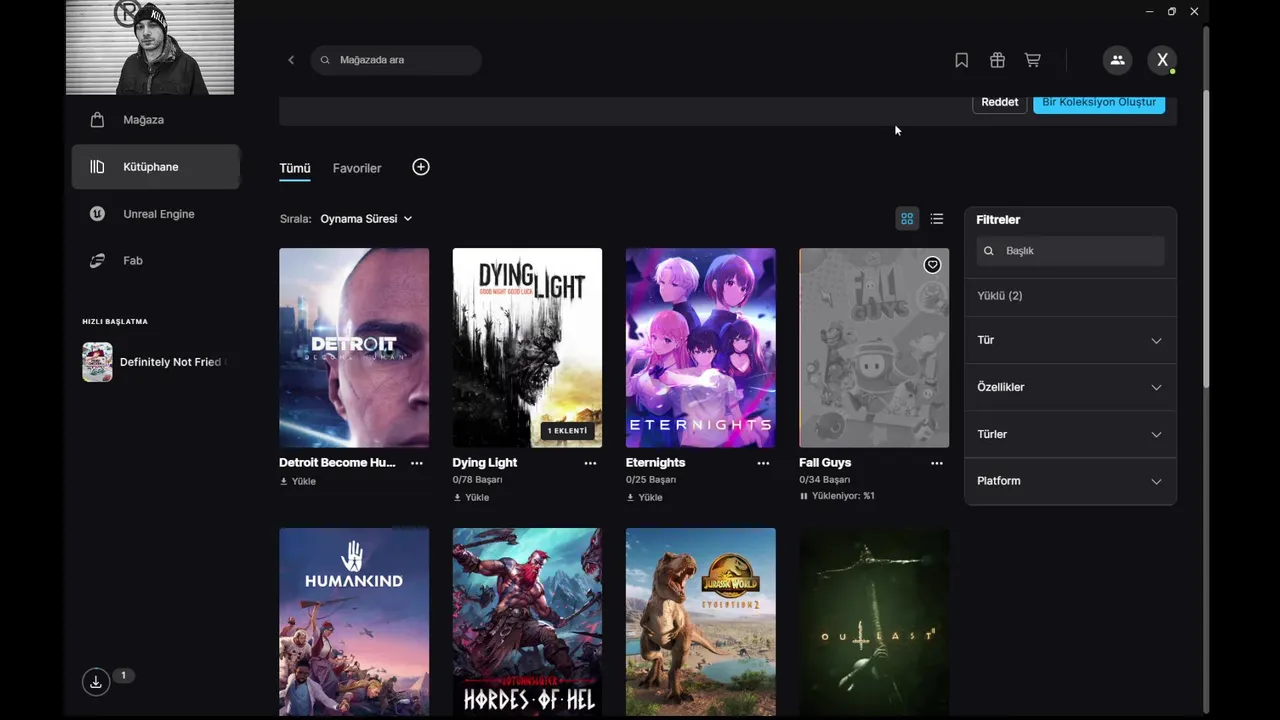Click the Mağaza bag icon

tap(97, 120)
